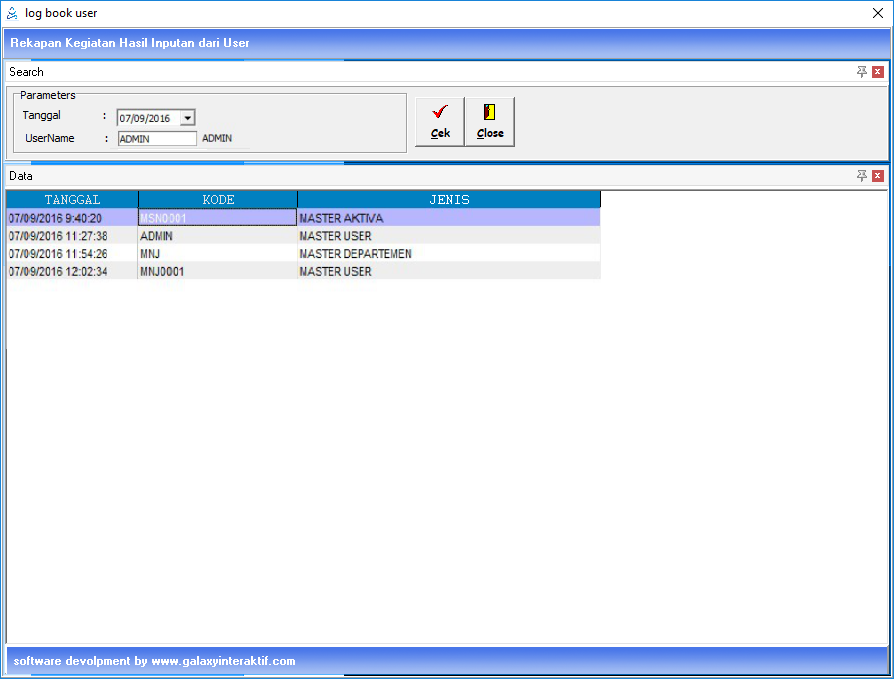This screenshot has height=679, width=894.
Task: Sort by the KODE column header
Action: point(218,200)
